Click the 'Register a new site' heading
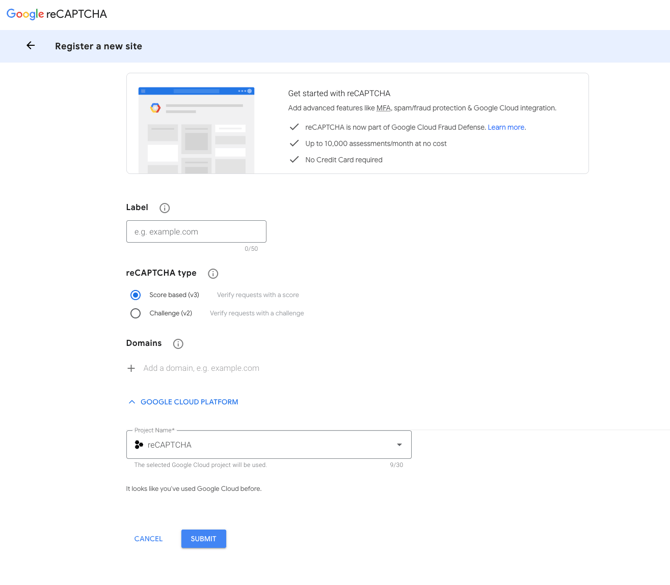 click(98, 46)
